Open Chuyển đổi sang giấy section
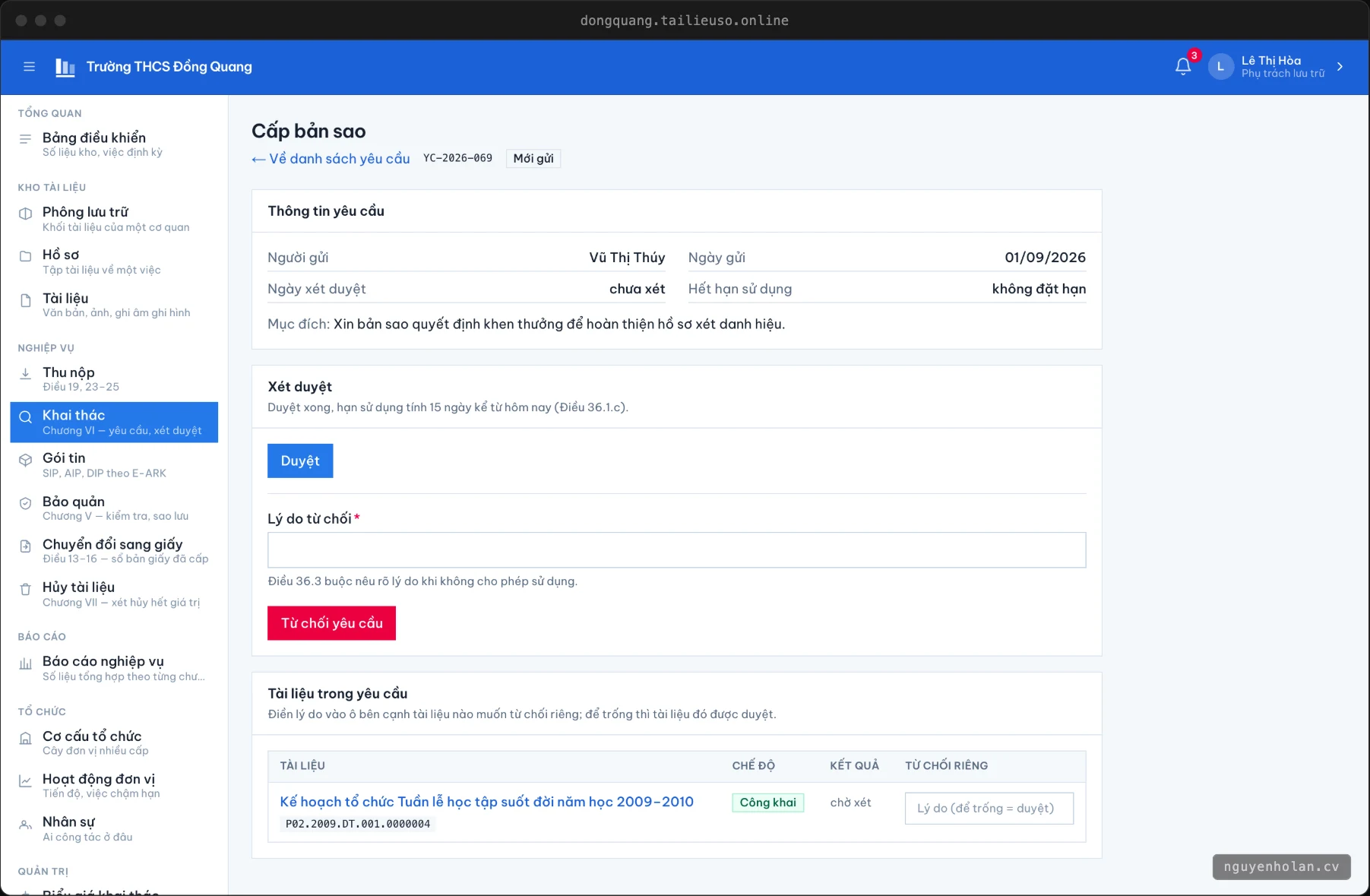The height and width of the screenshot is (896, 1370). [114, 550]
